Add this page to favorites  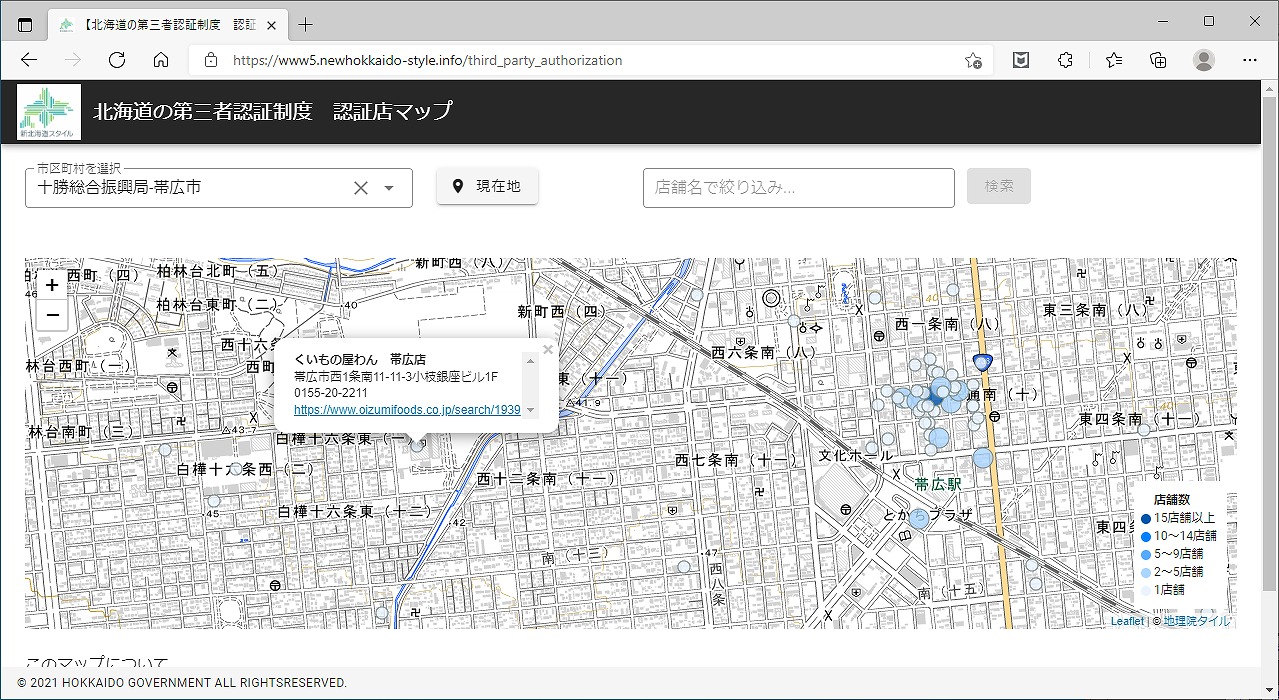(x=972, y=60)
